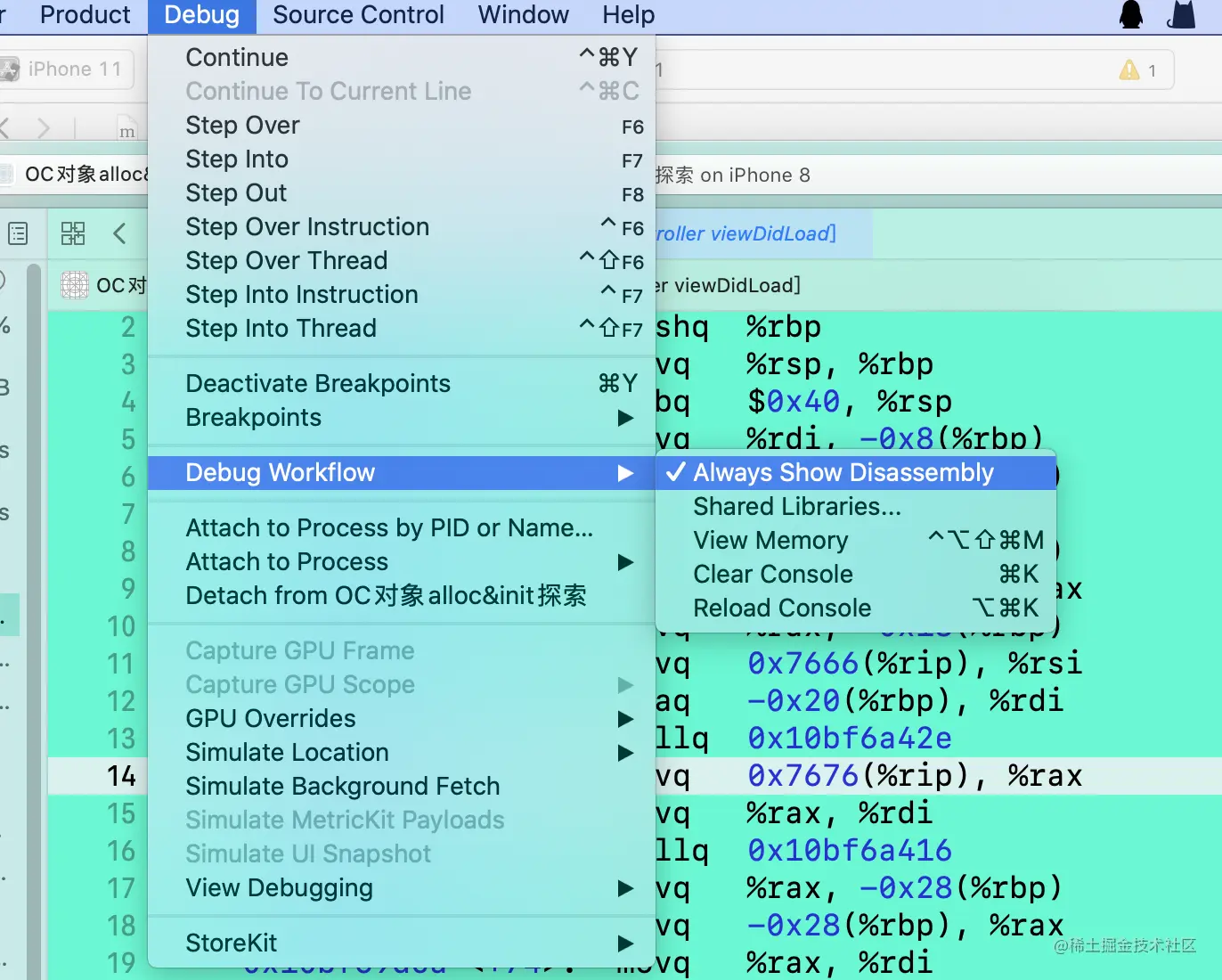Click the "0x7676(%rip), %rax" operand text
The height and width of the screenshot is (980, 1222).
tap(915, 776)
